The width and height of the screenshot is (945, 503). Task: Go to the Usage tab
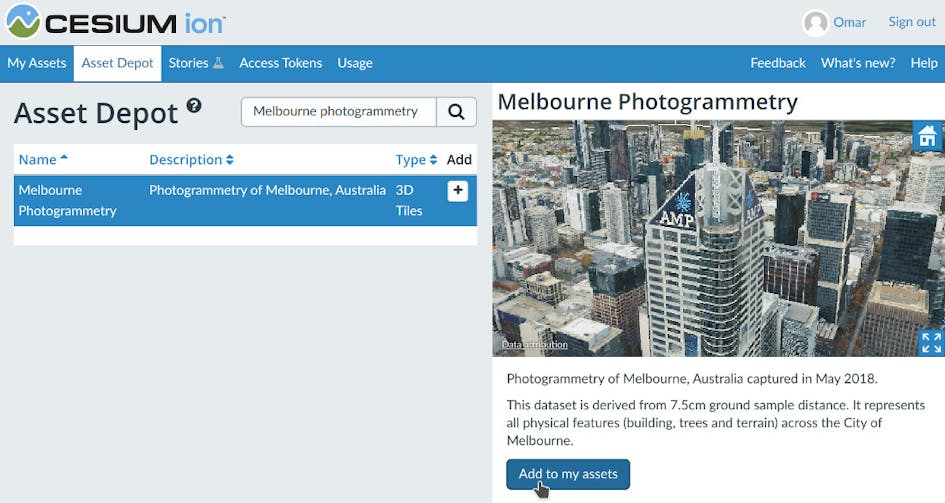click(355, 63)
